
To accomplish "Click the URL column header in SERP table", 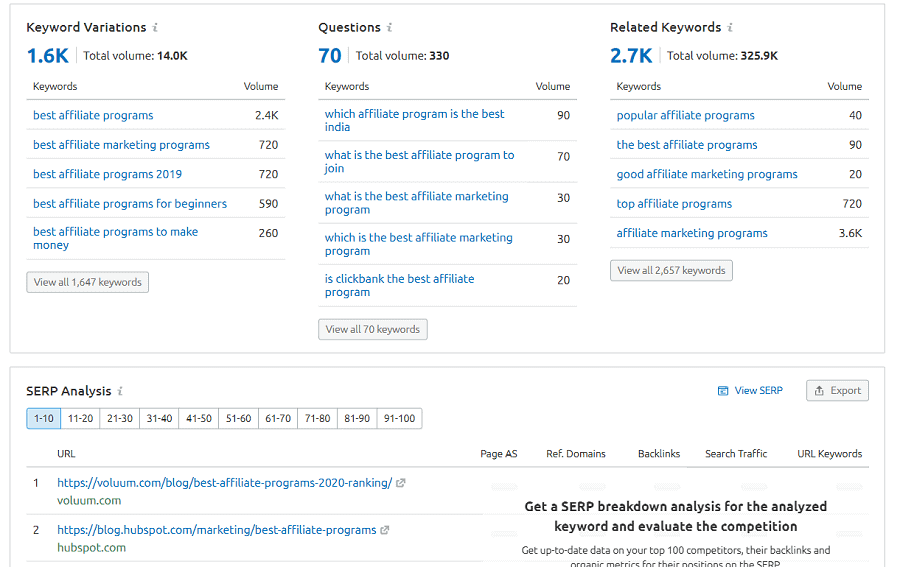I will 66,454.
